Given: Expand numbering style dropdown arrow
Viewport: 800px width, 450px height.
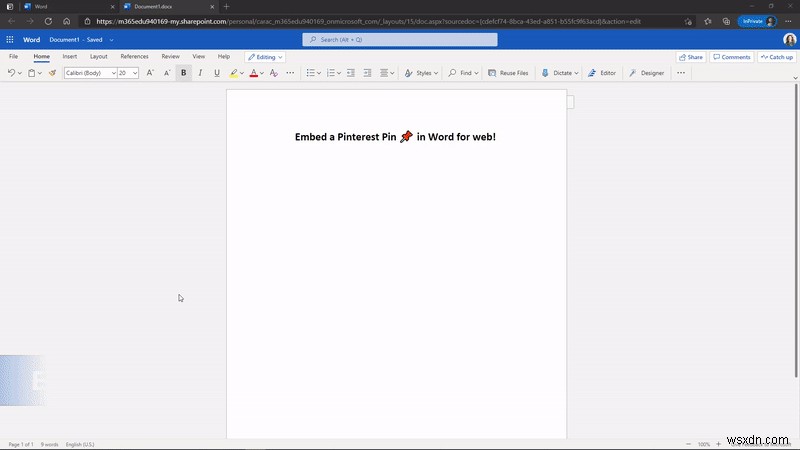Looking at the screenshot, I should pyautogui.click(x=339, y=73).
